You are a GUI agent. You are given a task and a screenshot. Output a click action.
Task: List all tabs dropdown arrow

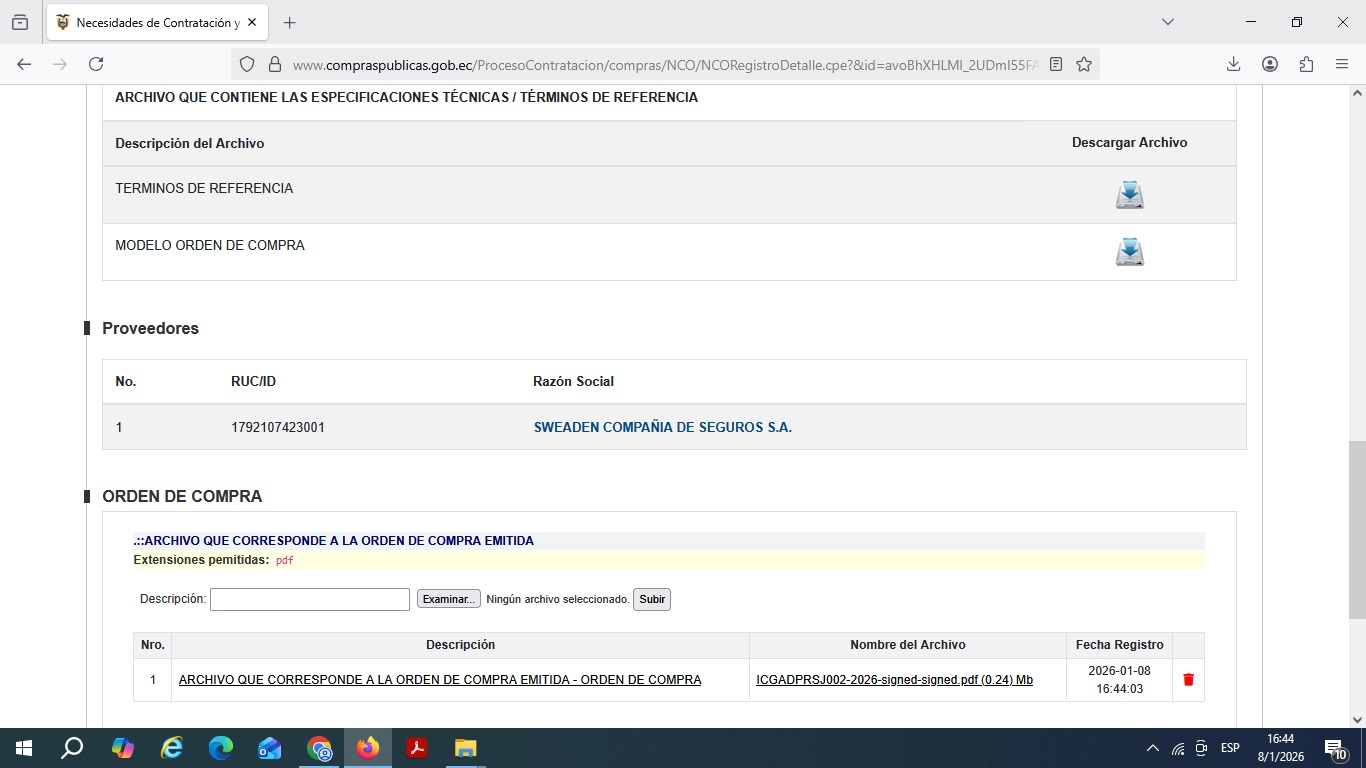[1167, 22]
